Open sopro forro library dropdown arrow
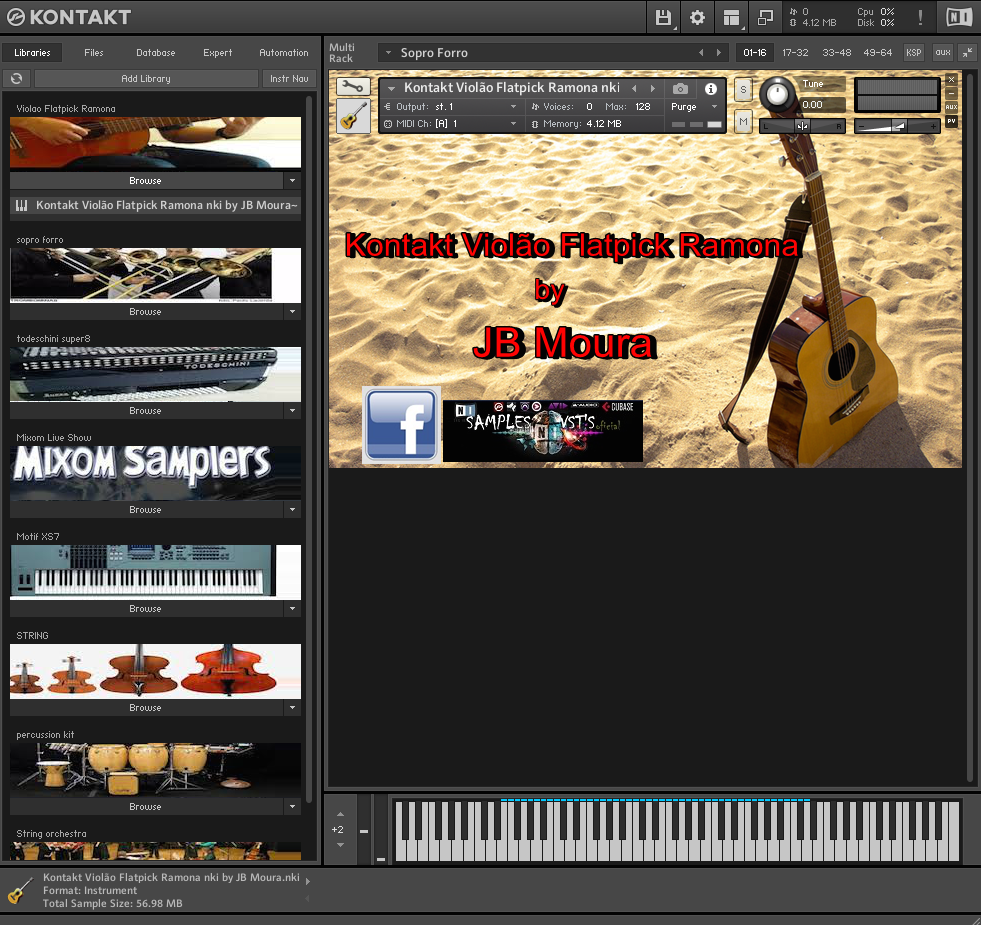 (x=292, y=311)
